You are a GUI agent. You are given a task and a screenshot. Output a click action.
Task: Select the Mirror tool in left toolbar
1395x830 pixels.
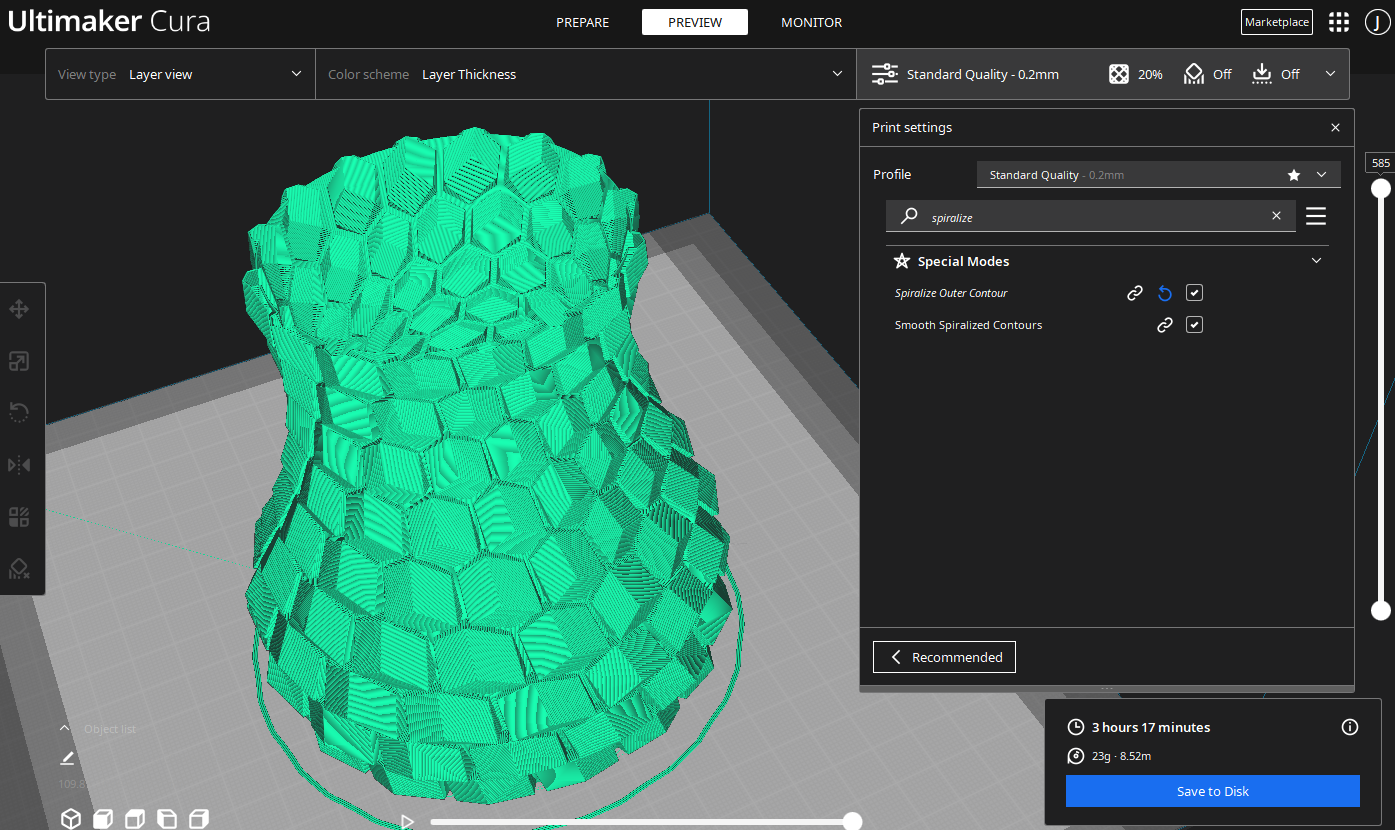tap(19, 465)
